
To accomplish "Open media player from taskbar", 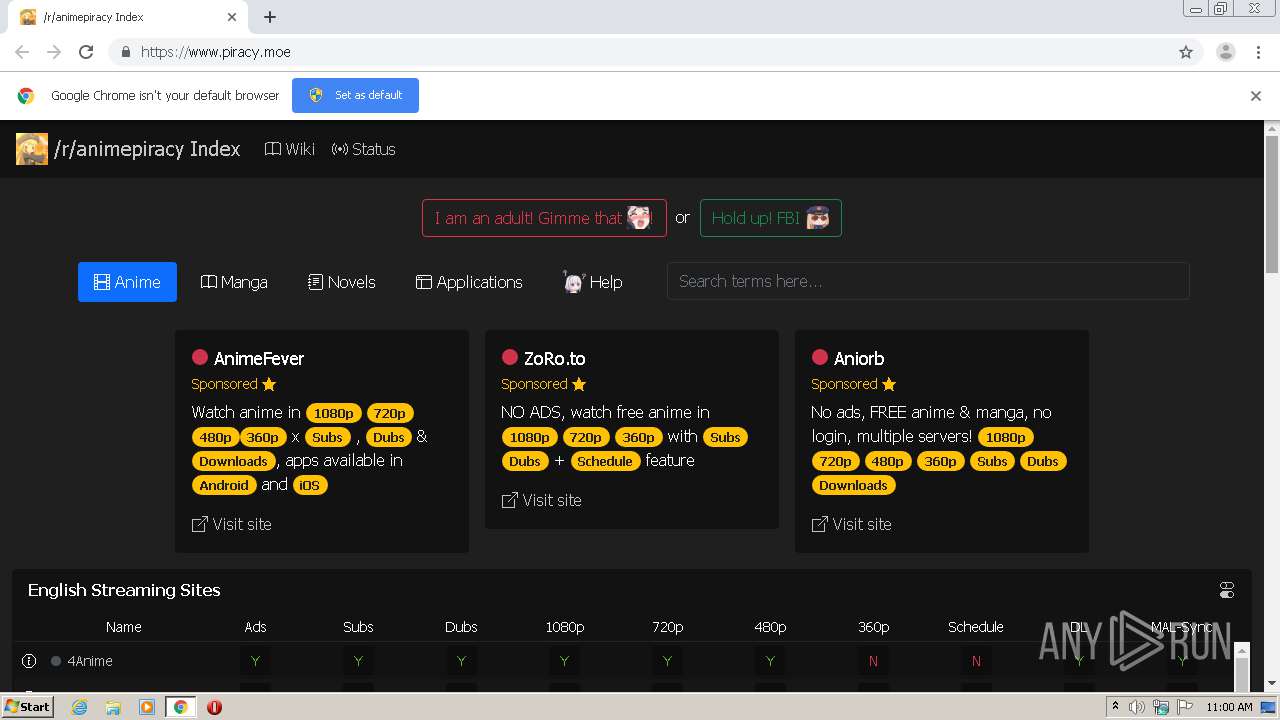I will click(x=146, y=707).
